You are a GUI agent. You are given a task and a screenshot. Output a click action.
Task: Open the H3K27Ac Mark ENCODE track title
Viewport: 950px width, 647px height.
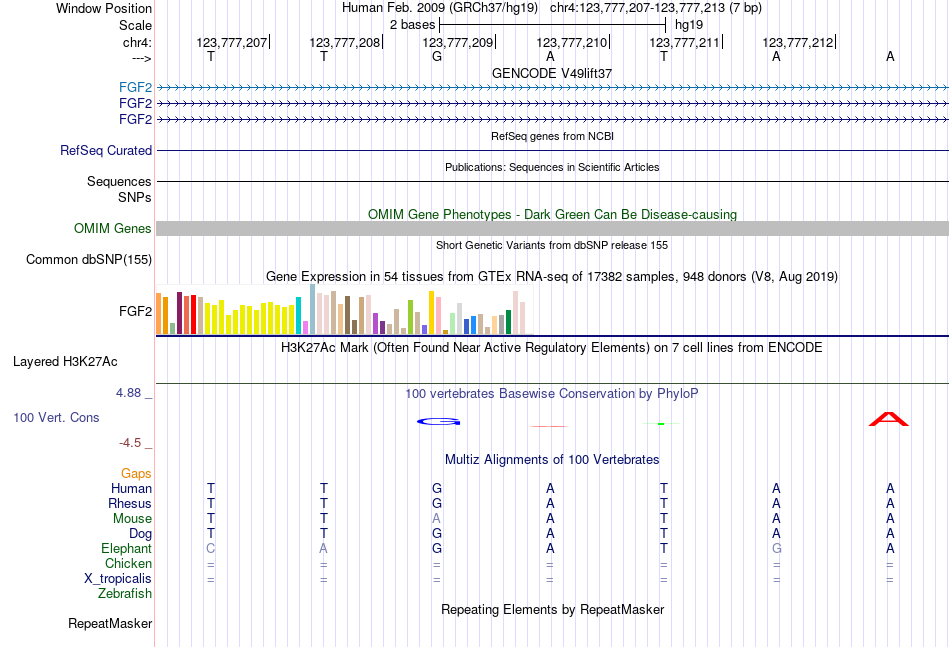(552, 348)
